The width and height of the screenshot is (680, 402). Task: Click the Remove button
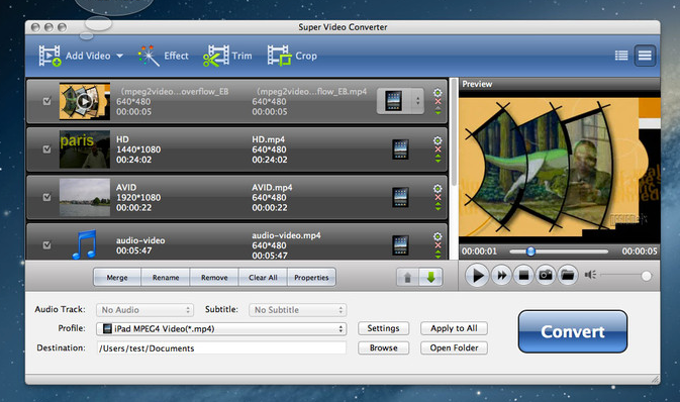tap(214, 278)
